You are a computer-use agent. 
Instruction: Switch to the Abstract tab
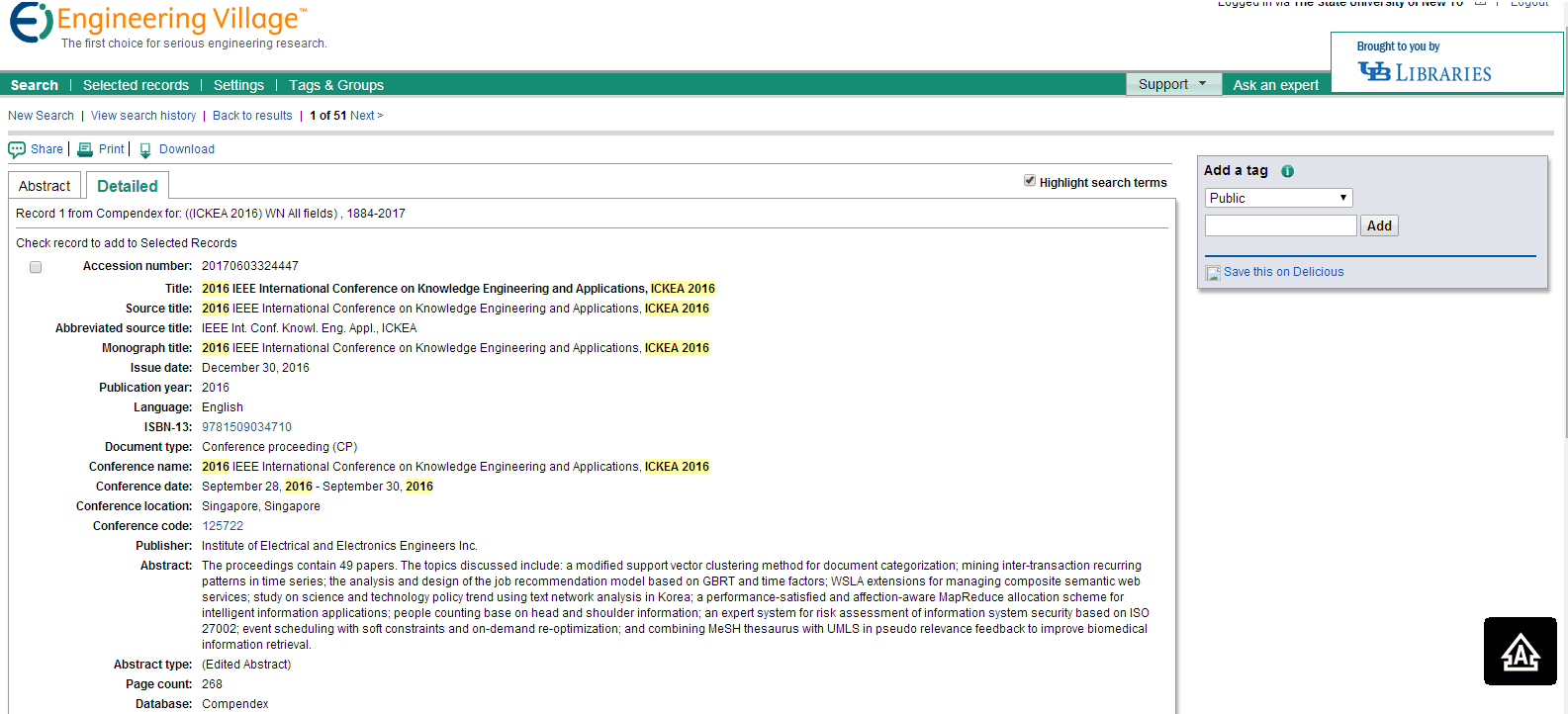tap(45, 185)
